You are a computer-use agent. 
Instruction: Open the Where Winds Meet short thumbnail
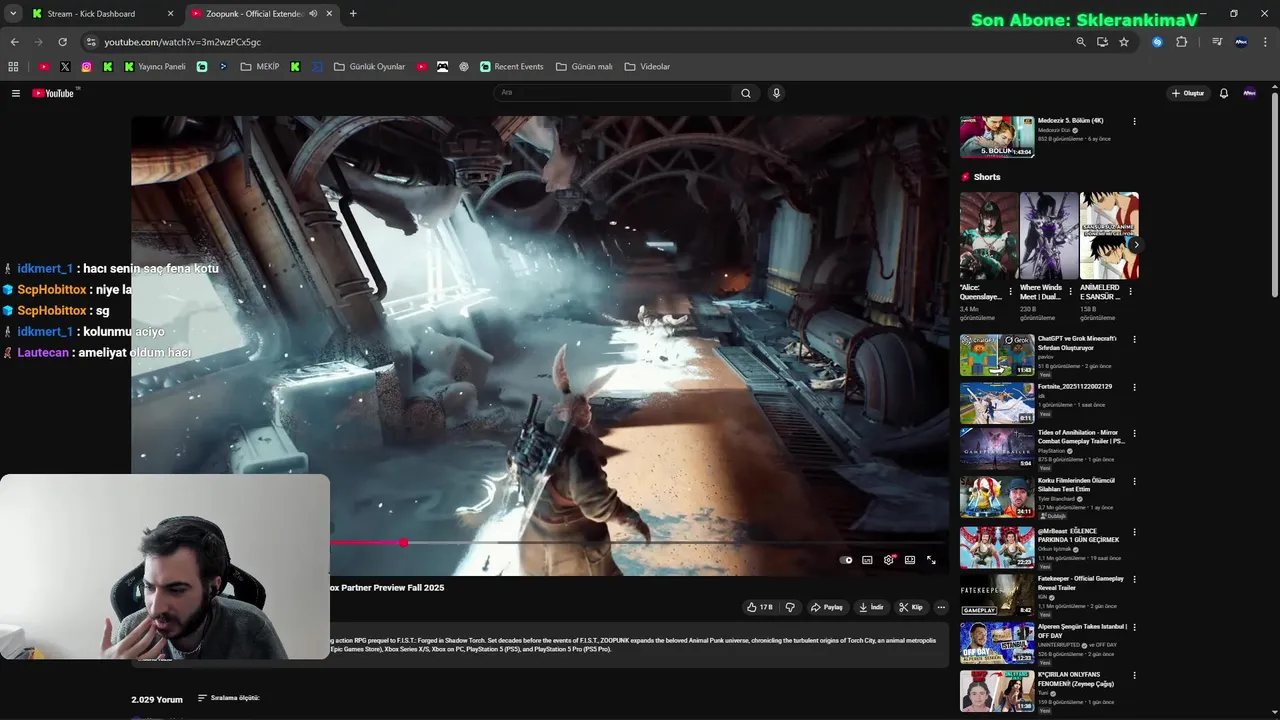[x=1049, y=236]
